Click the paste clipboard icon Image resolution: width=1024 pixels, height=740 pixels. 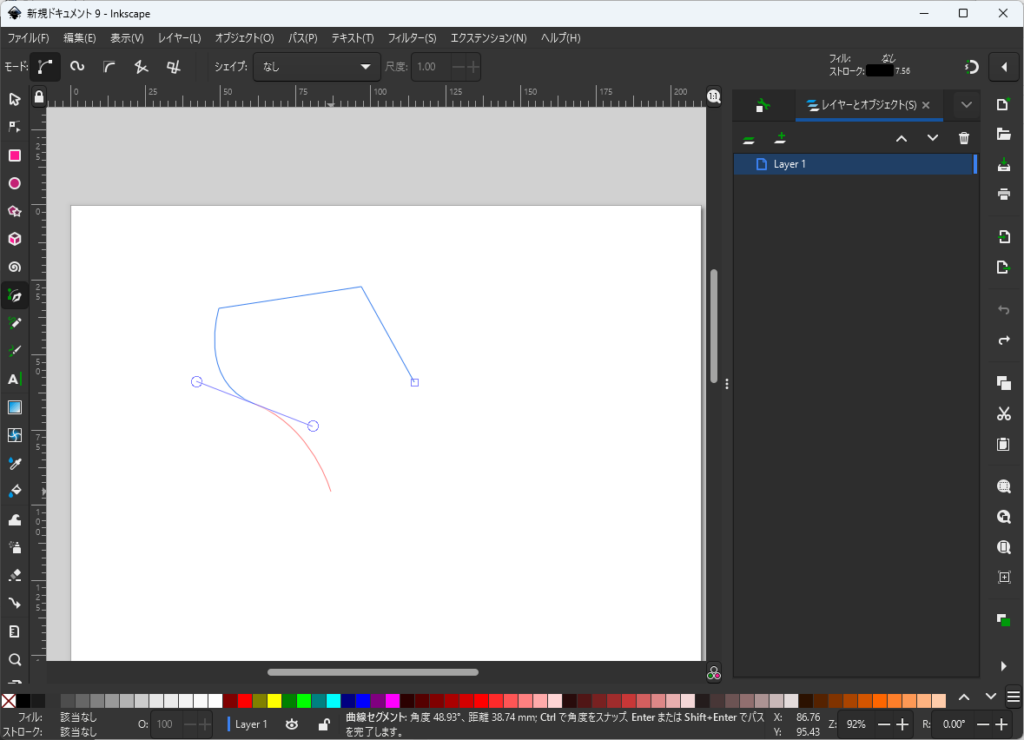[x=1004, y=445]
